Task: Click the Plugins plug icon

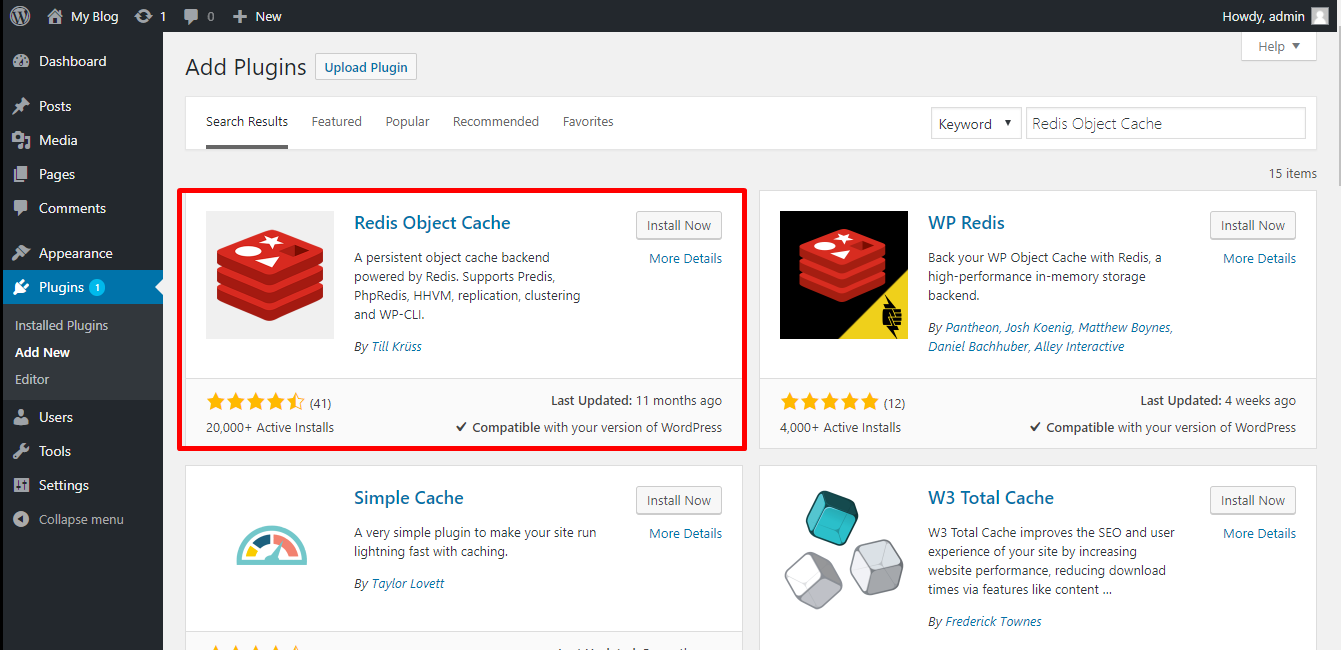Action: click(x=21, y=287)
